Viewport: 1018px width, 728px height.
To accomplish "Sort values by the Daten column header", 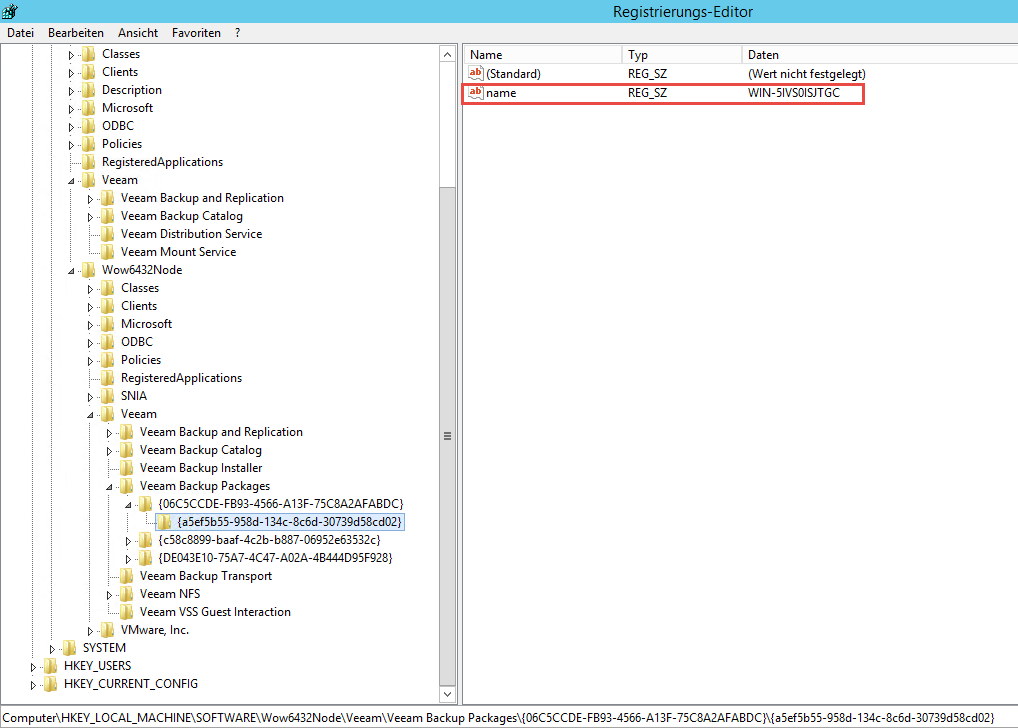I will coord(880,55).
